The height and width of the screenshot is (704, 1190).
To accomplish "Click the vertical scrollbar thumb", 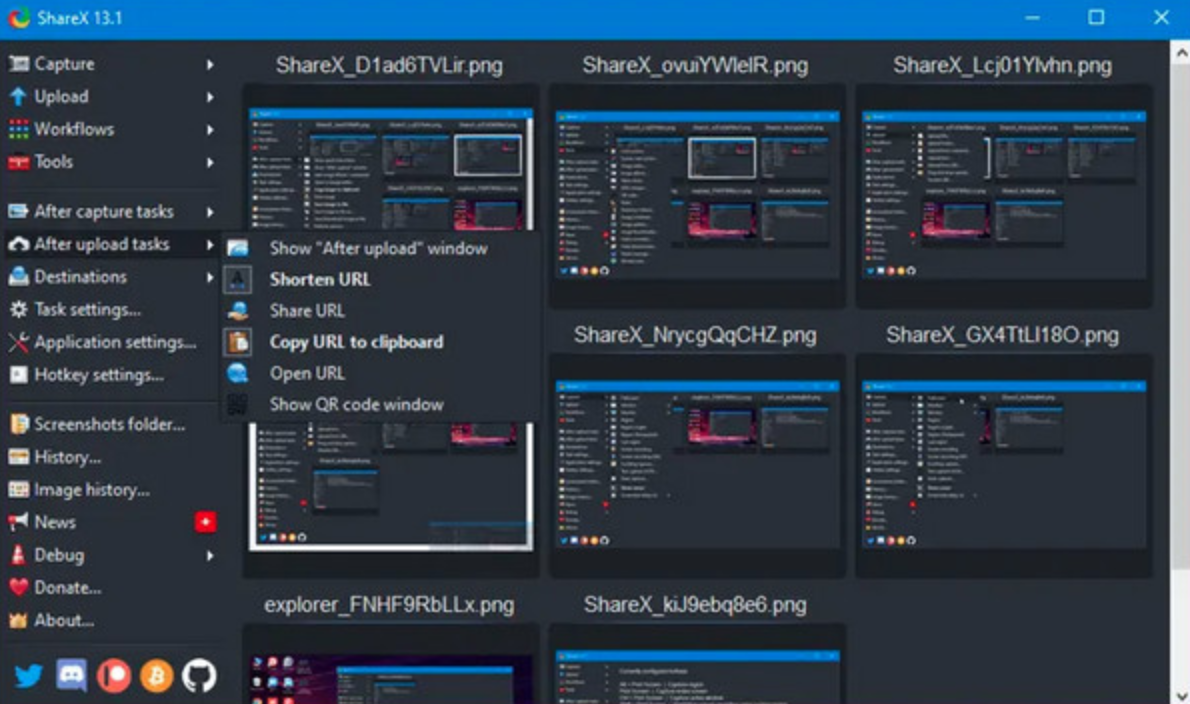I will (x=1180, y=316).
